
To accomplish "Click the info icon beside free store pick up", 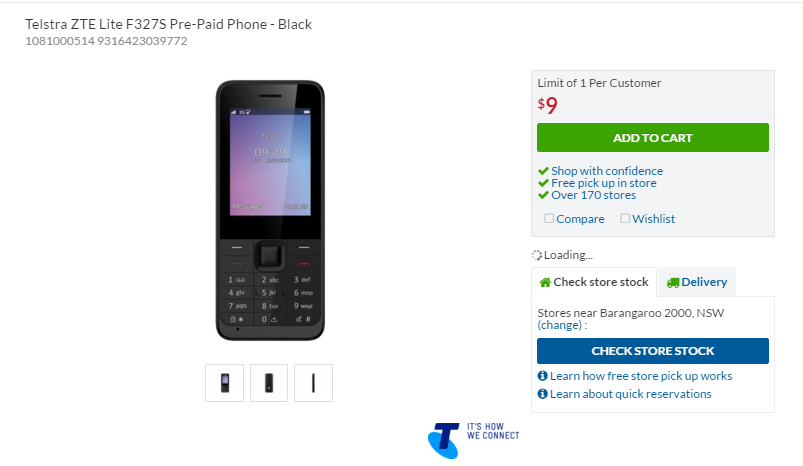I will [x=542, y=376].
